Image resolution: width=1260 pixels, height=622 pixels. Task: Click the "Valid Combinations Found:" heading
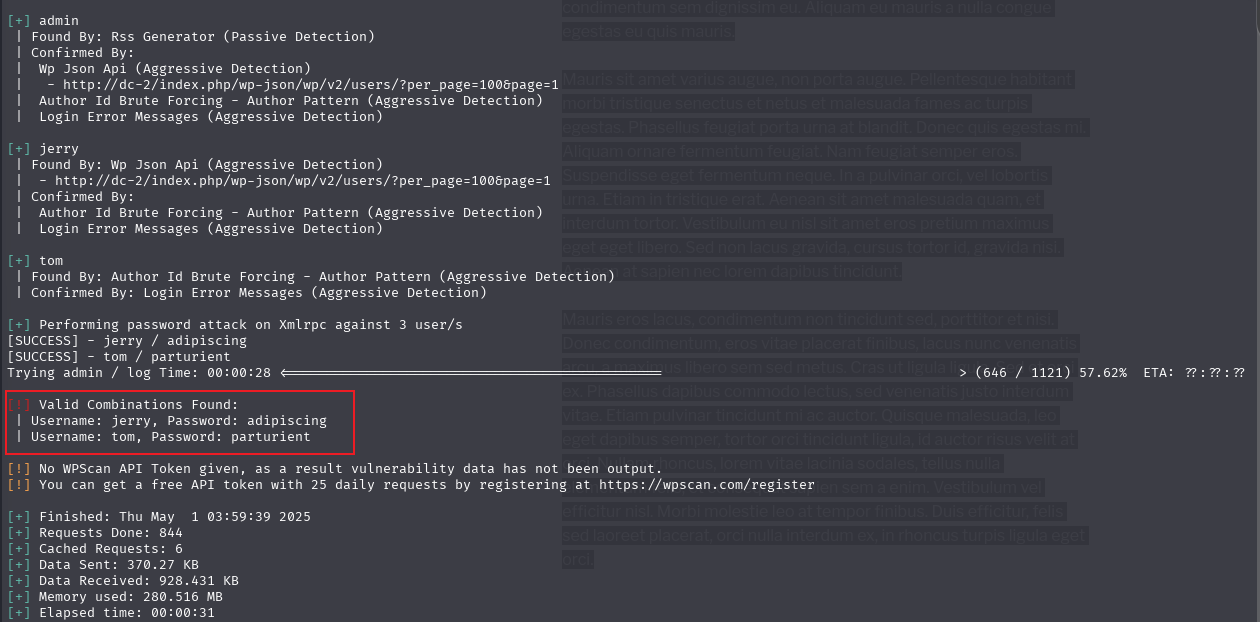(x=139, y=405)
